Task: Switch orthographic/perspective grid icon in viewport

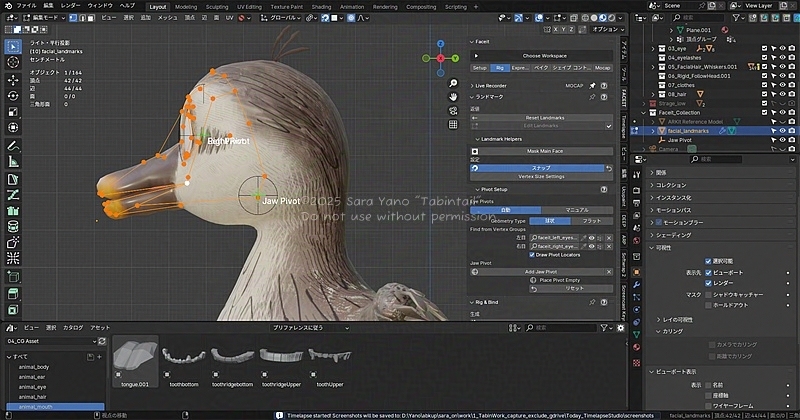Action: [453, 125]
